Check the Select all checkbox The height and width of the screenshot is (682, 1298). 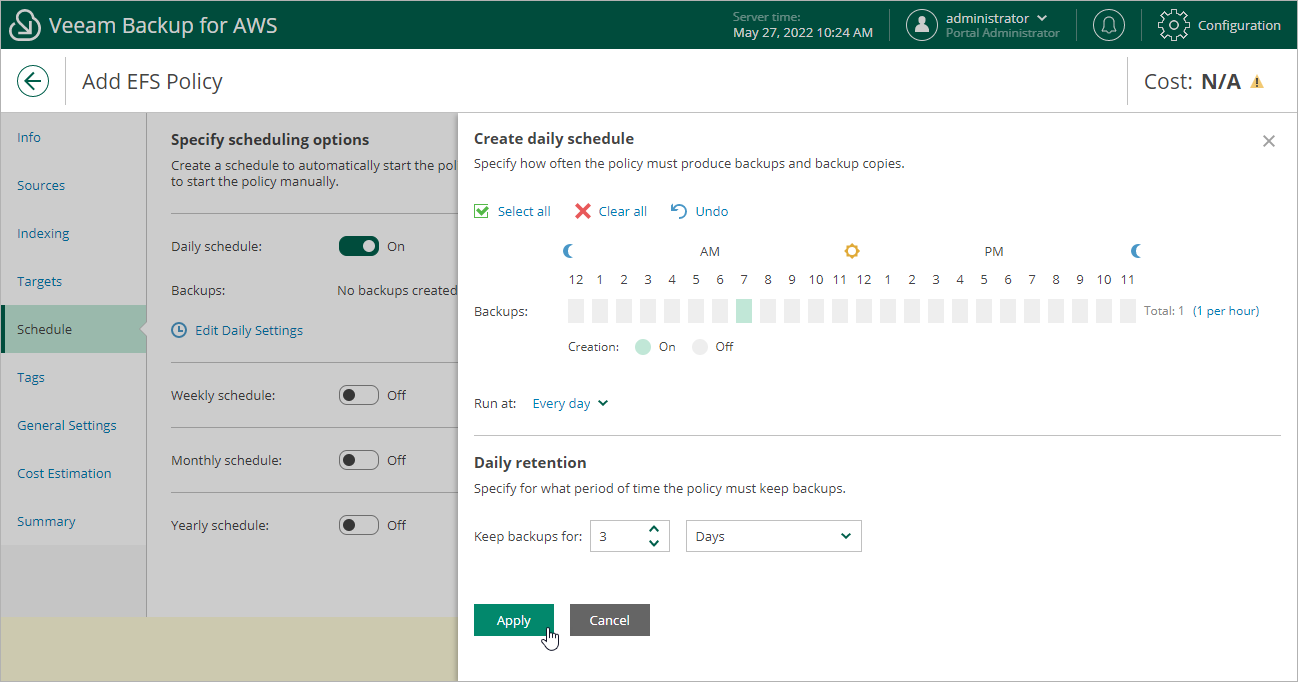click(482, 211)
